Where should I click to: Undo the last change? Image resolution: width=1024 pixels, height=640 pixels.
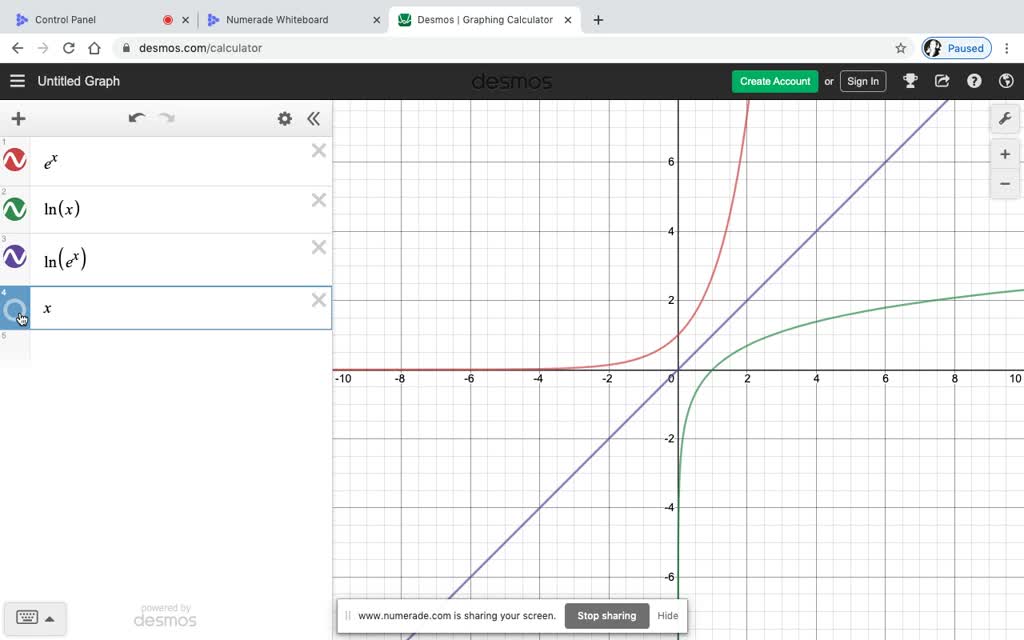click(136, 118)
